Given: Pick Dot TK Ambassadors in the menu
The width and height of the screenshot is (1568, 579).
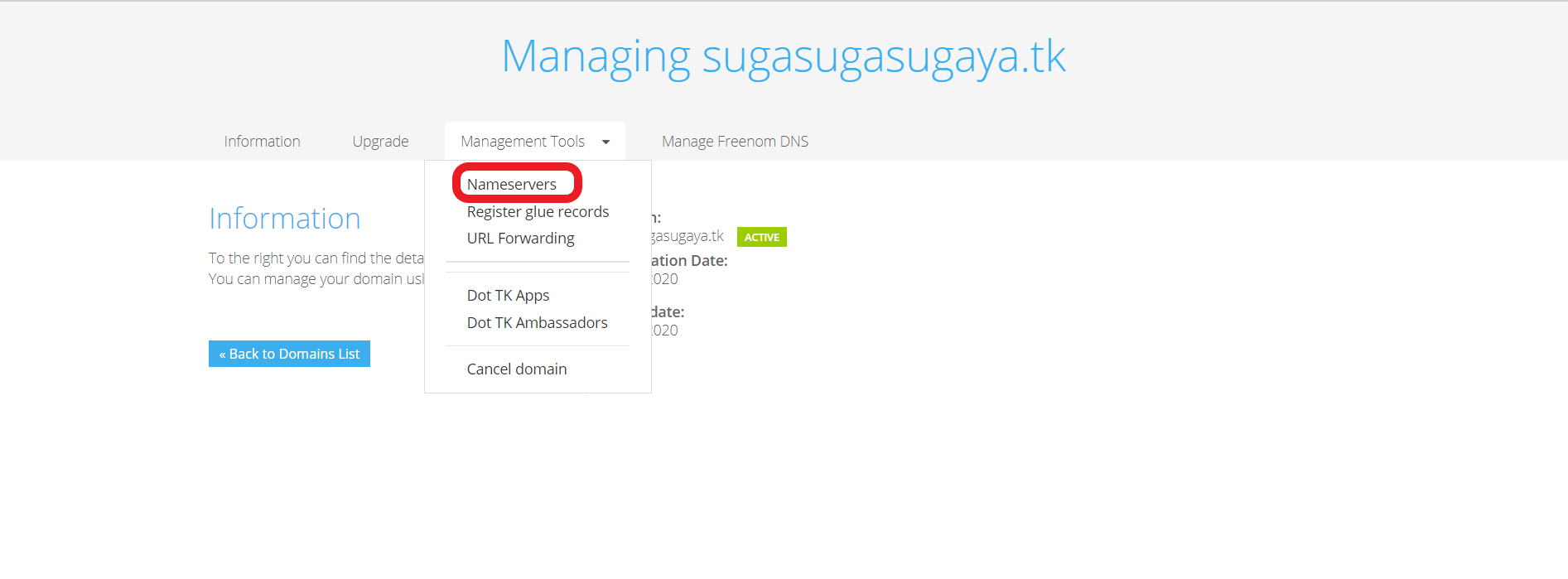Looking at the screenshot, I should pyautogui.click(x=537, y=323).
